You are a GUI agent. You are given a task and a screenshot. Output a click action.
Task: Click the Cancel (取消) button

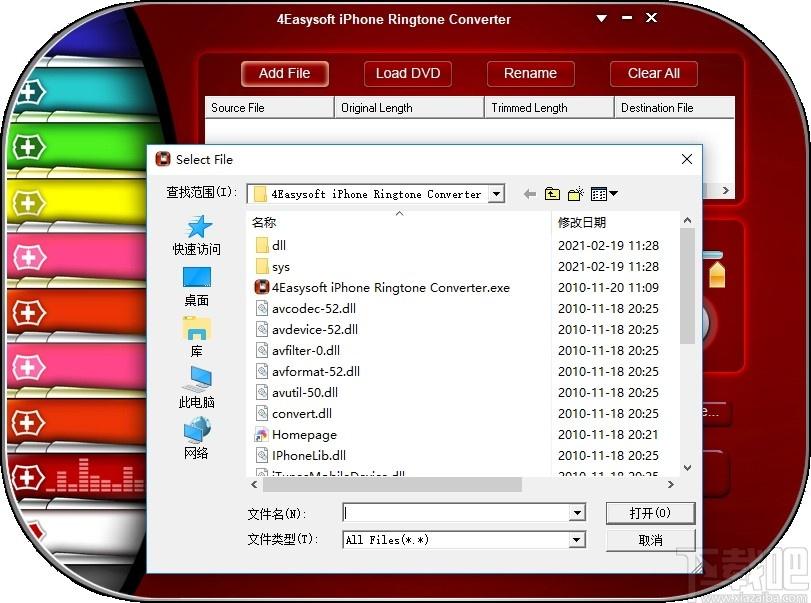coord(650,540)
